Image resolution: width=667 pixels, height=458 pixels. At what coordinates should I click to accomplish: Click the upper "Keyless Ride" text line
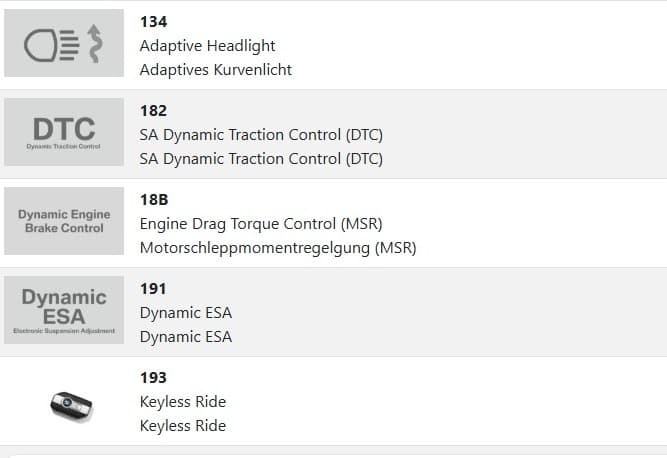click(183, 401)
